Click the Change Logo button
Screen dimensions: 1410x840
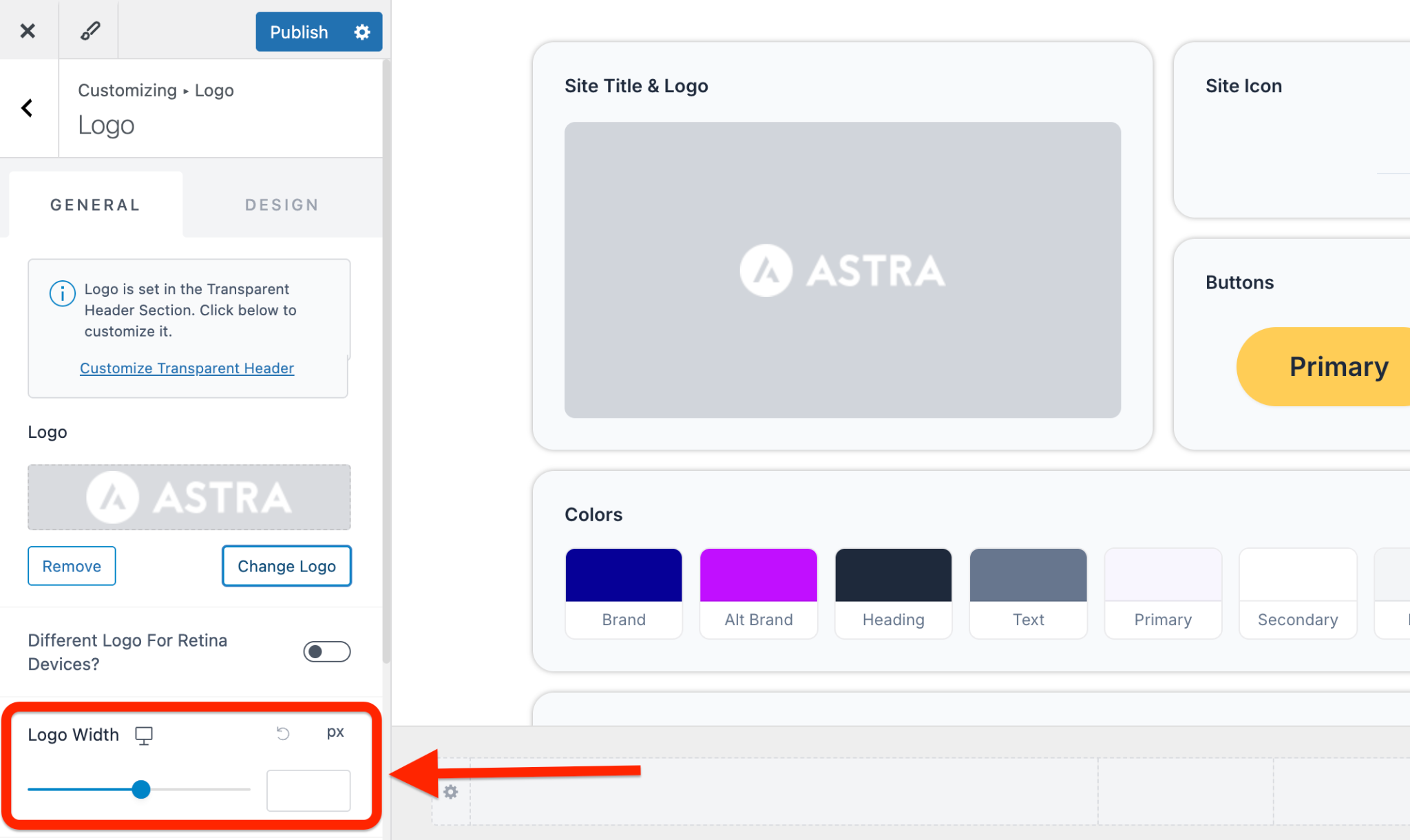(x=286, y=566)
